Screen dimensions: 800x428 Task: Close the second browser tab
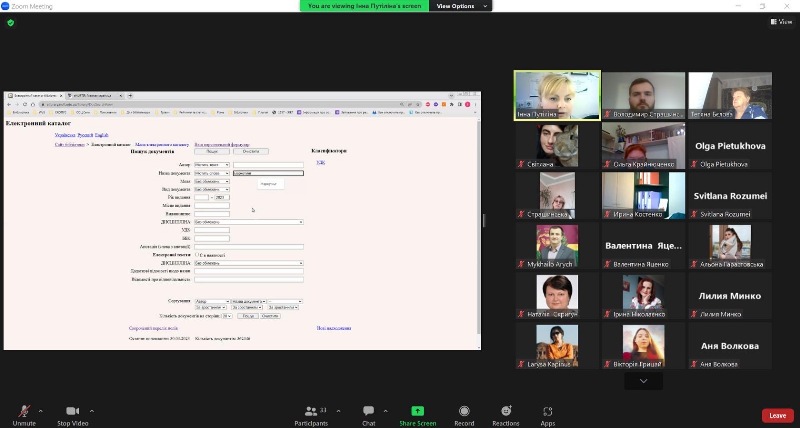(x=121, y=95)
